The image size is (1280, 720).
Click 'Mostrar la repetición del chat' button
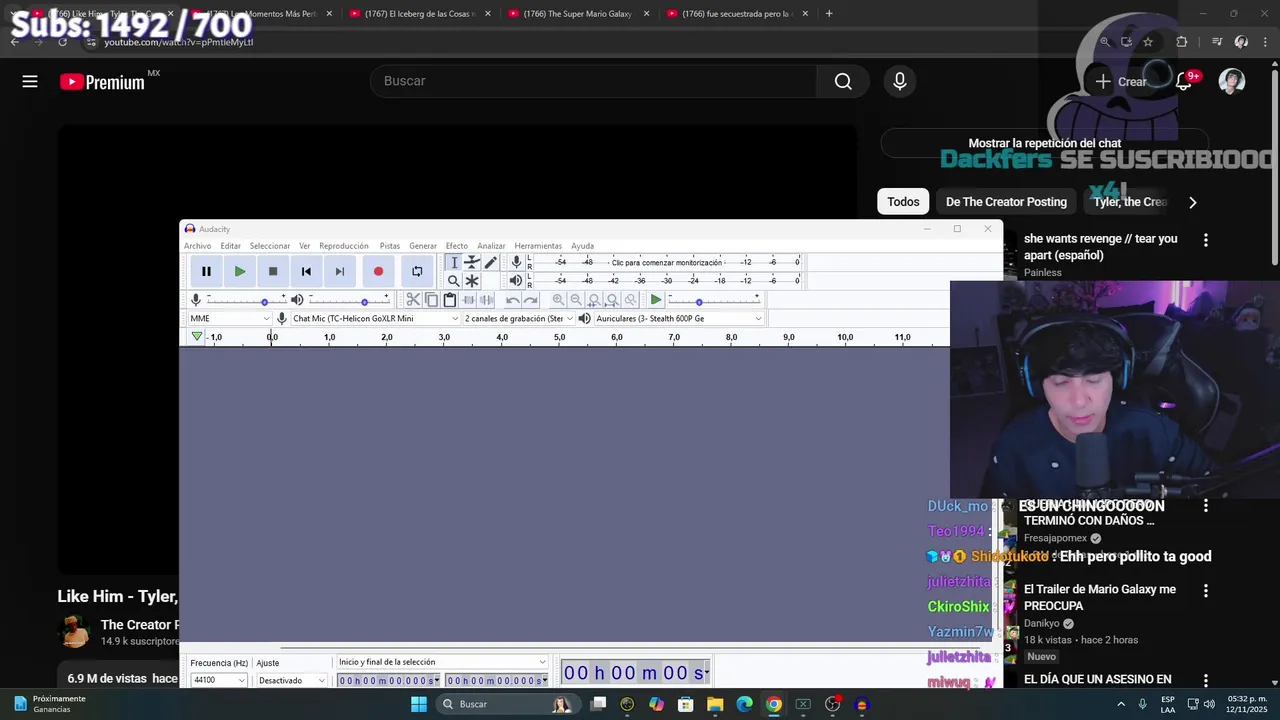click(1044, 143)
